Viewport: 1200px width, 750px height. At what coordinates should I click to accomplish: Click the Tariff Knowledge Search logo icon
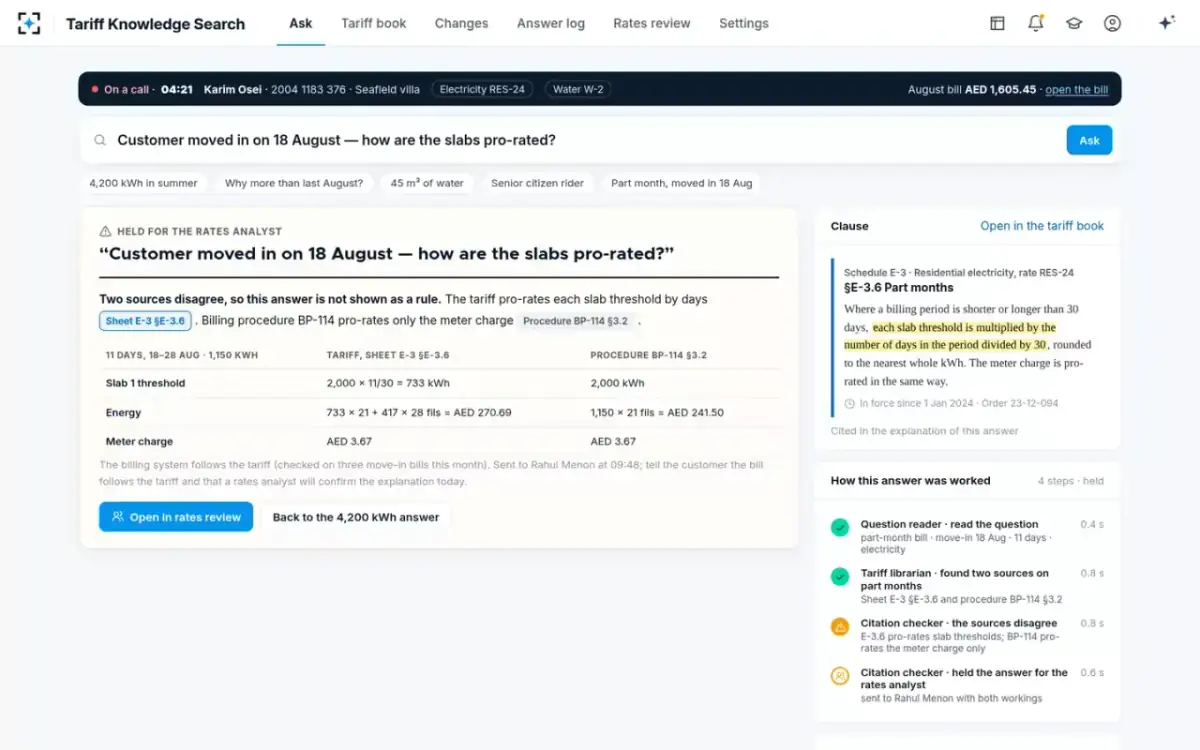click(29, 23)
